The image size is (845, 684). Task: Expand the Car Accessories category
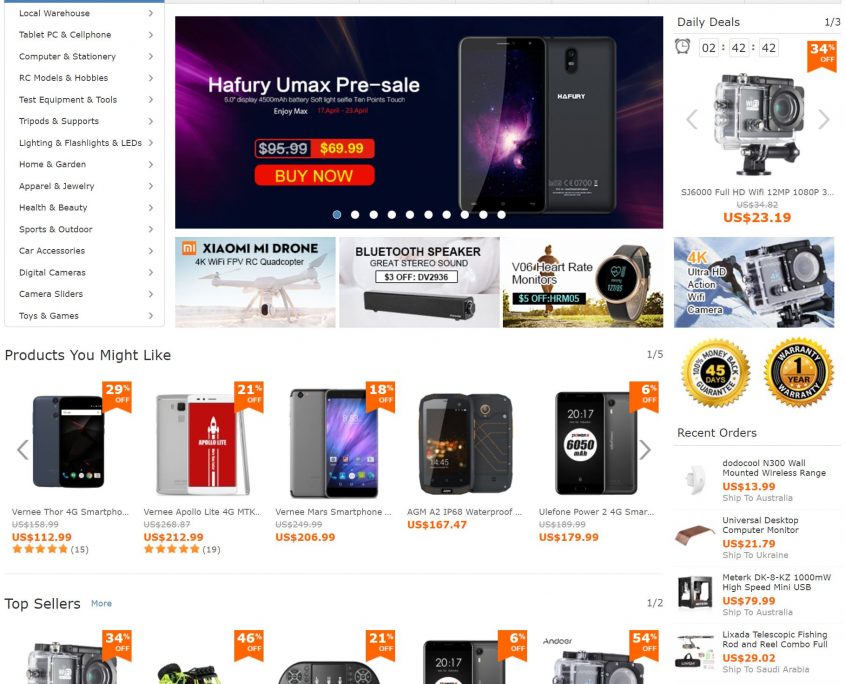tap(55, 251)
